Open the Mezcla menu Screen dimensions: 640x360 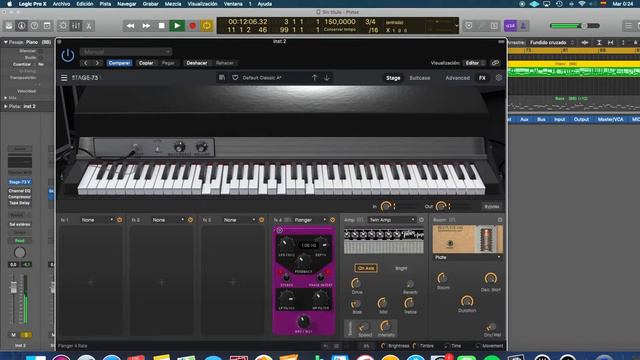(x=173, y=4)
